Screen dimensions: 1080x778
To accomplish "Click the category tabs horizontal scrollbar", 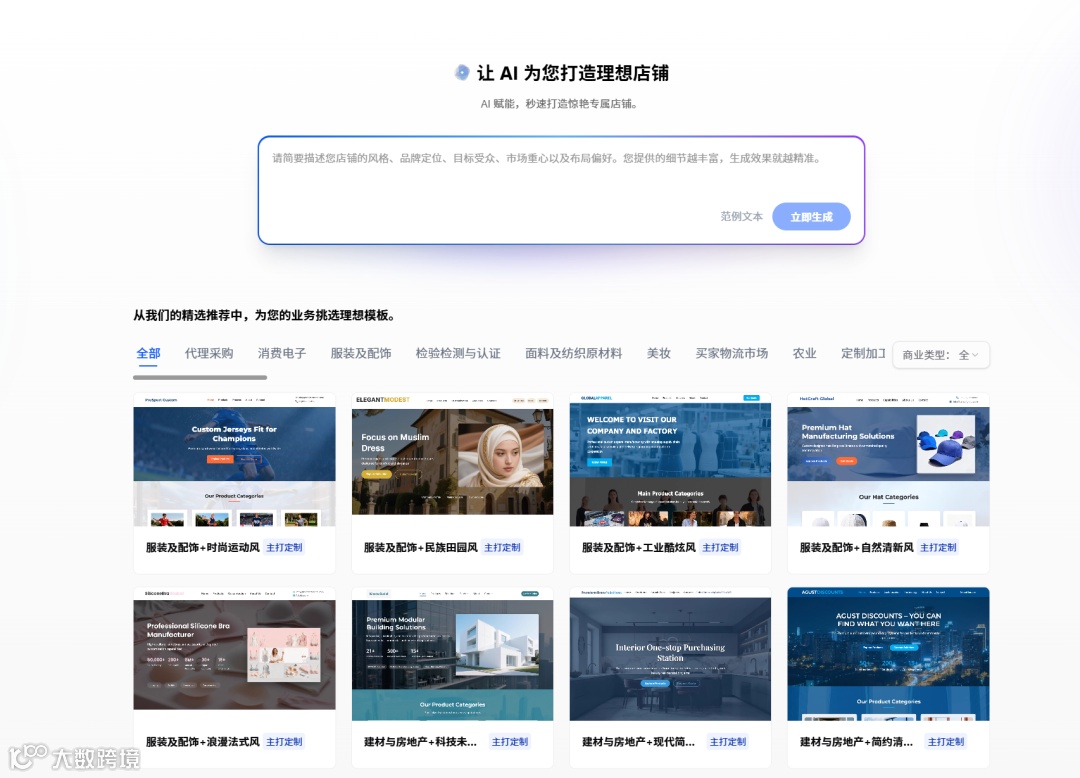I will coord(200,377).
